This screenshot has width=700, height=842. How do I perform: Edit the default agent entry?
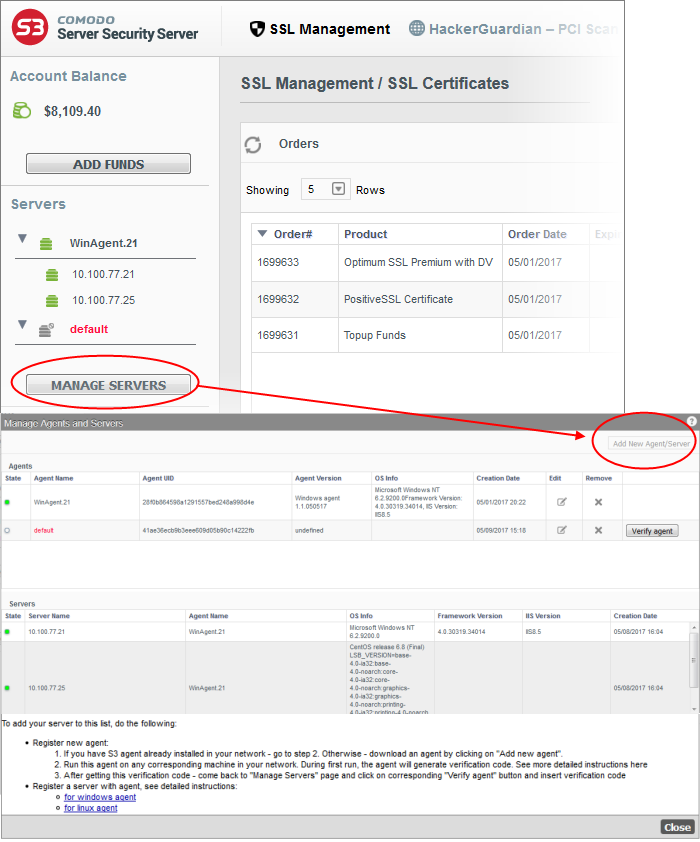[x=562, y=530]
